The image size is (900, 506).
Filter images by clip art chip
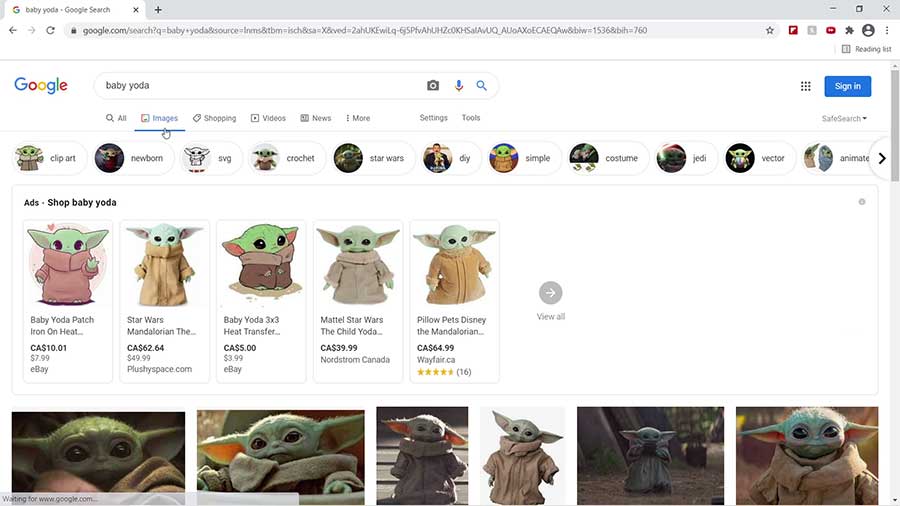(49, 158)
